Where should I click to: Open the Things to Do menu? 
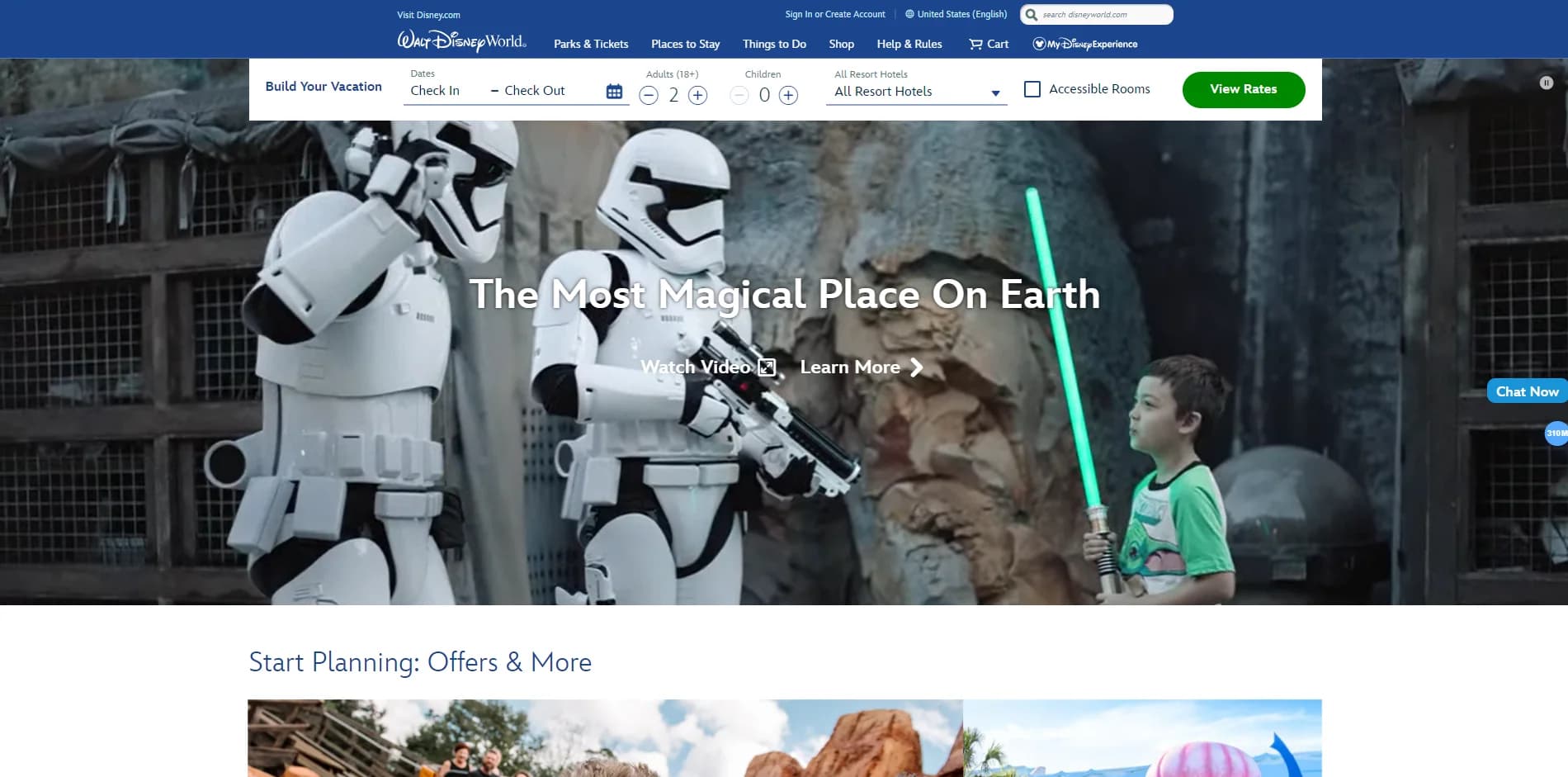pyautogui.click(x=774, y=44)
